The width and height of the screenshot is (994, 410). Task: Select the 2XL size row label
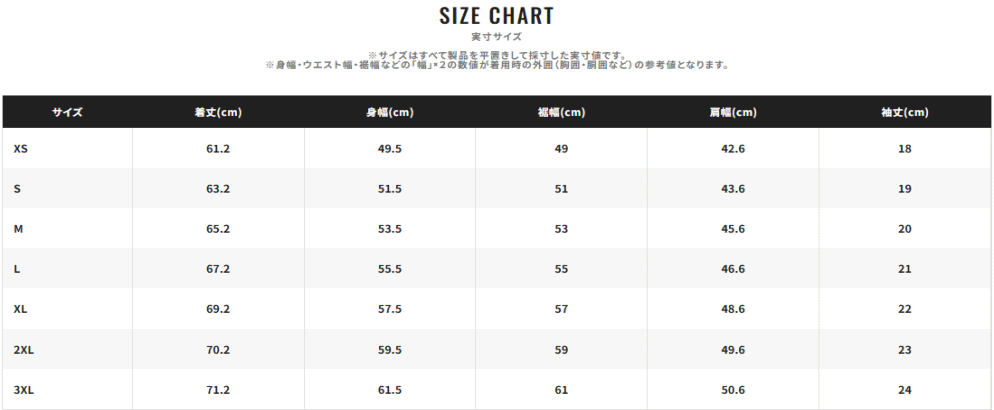point(23,350)
